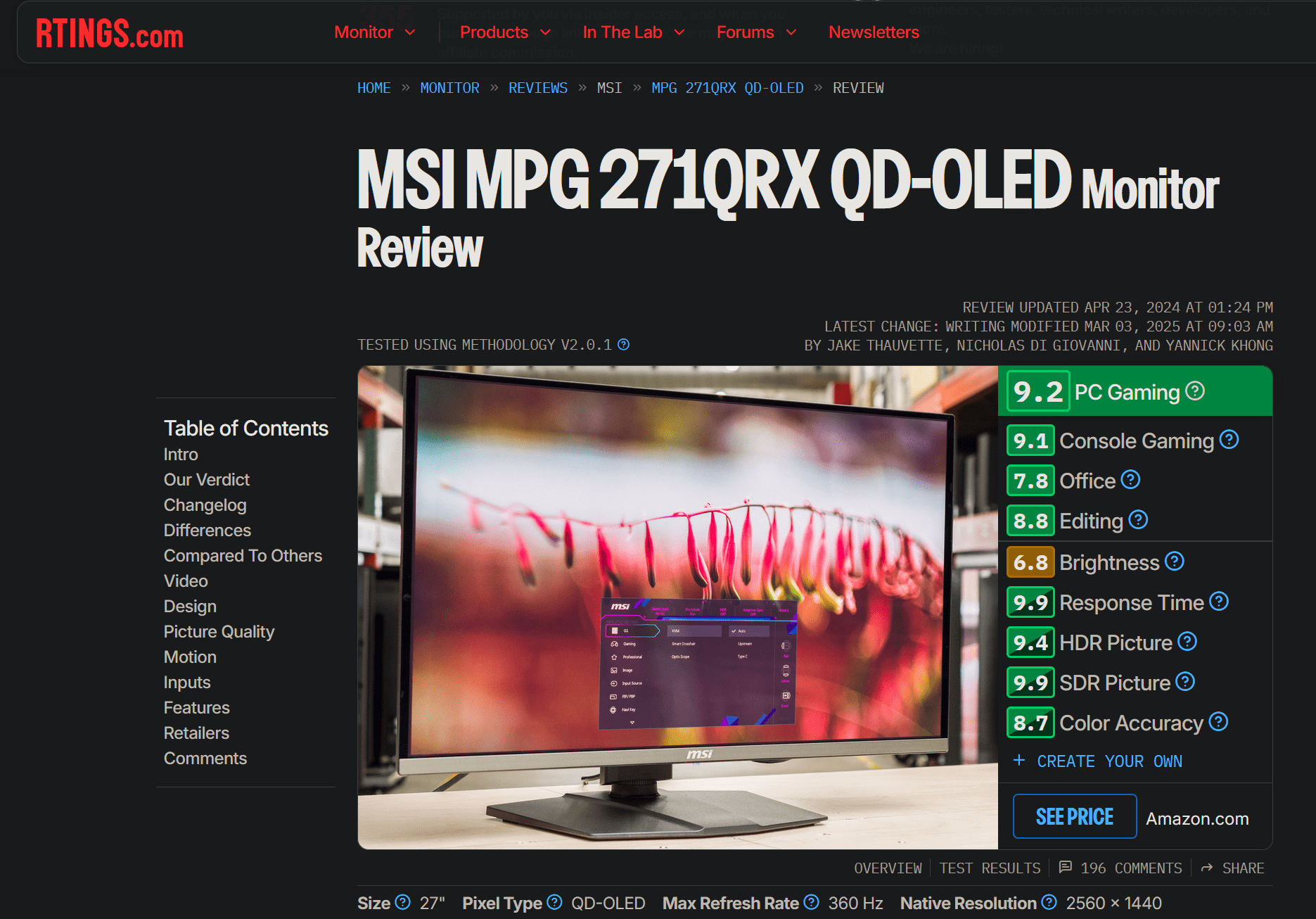Open MPG 271QRX QD-OLED breadcrumb link
Screen dimensions: 1316x919
click(x=727, y=88)
